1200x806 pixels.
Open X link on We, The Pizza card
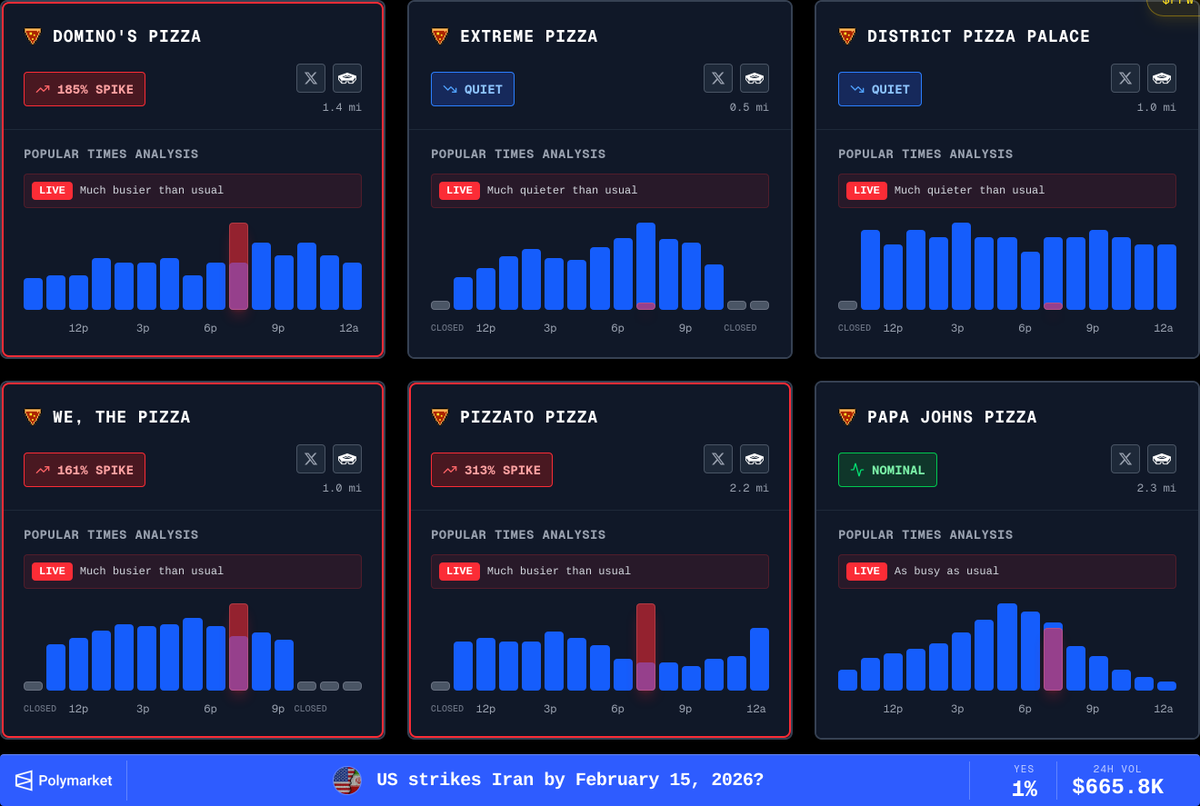click(311, 459)
